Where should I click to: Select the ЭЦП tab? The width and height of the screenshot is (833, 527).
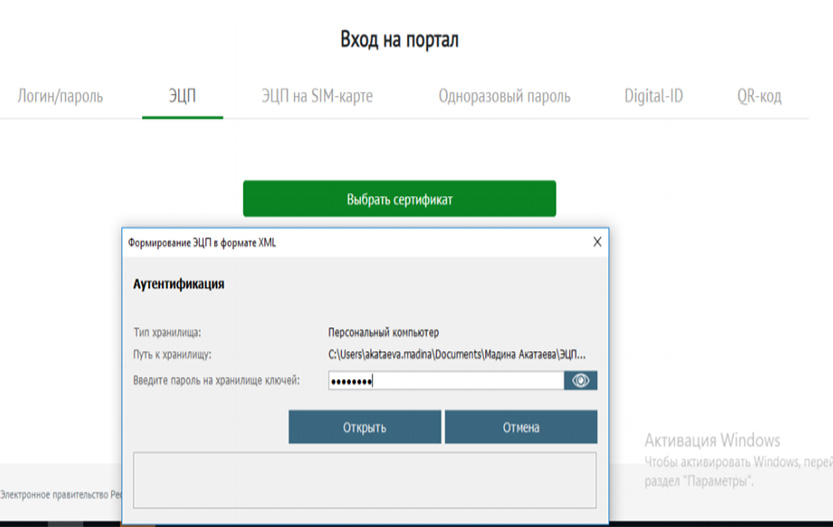182,97
